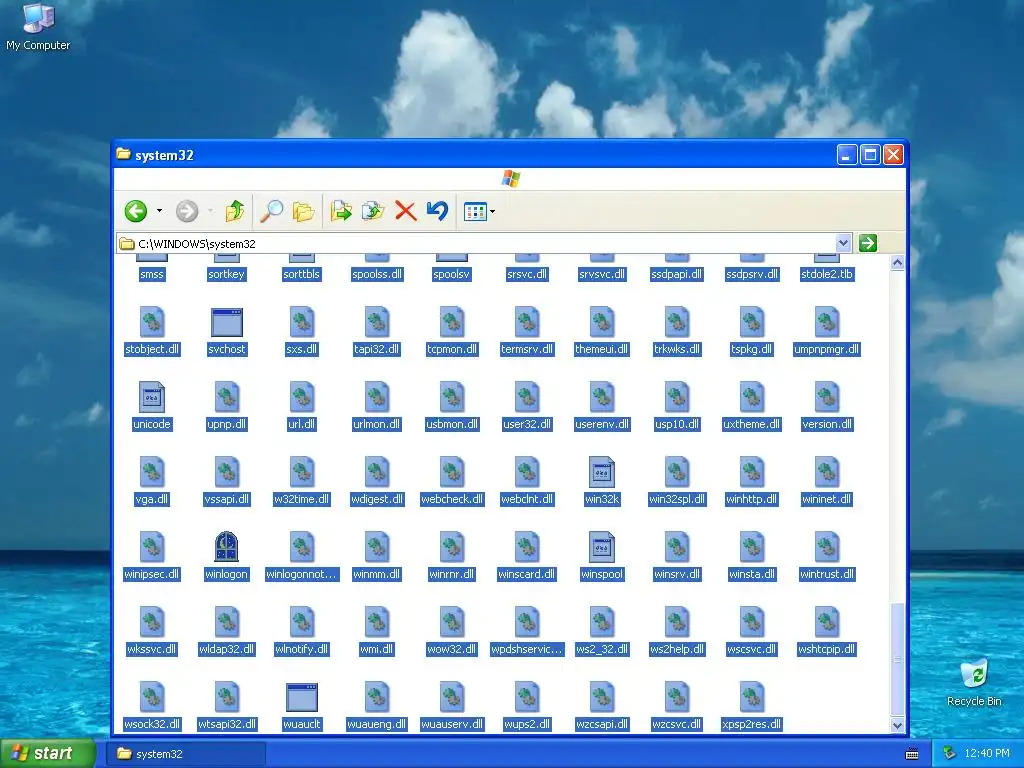Select the xpsp2res.dll file icon

coord(752,697)
